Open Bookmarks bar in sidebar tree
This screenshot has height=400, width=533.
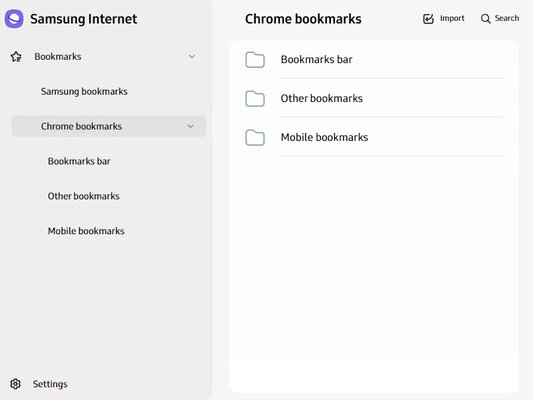click(79, 161)
